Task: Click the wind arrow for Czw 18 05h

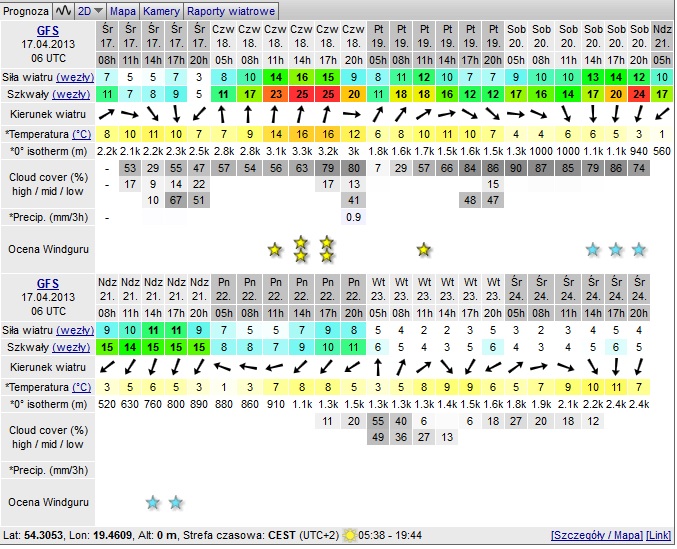Action: pyautogui.click(x=223, y=114)
